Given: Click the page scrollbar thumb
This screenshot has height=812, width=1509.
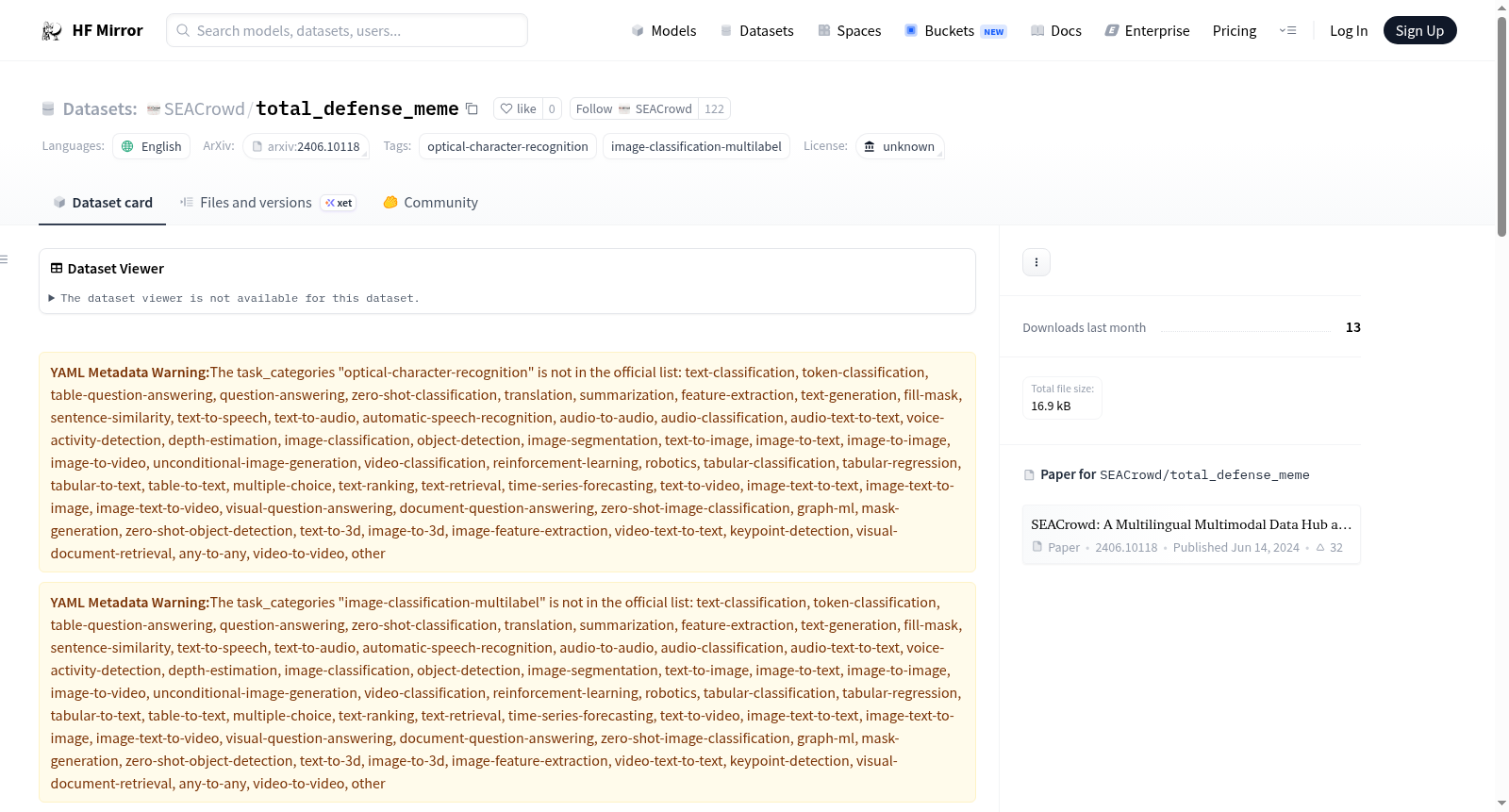Looking at the screenshot, I should [1501, 125].
